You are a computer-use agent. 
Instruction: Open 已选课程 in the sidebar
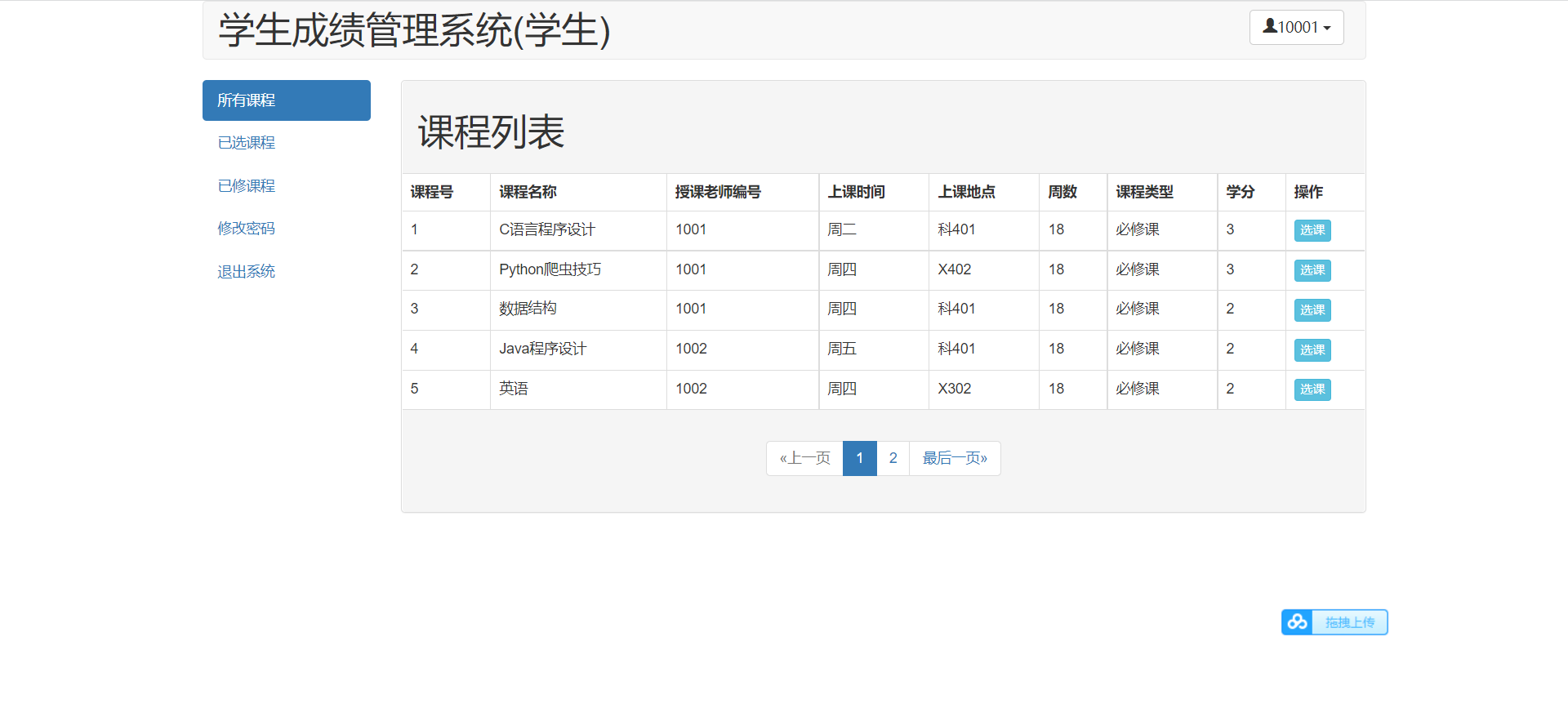(246, 143)
